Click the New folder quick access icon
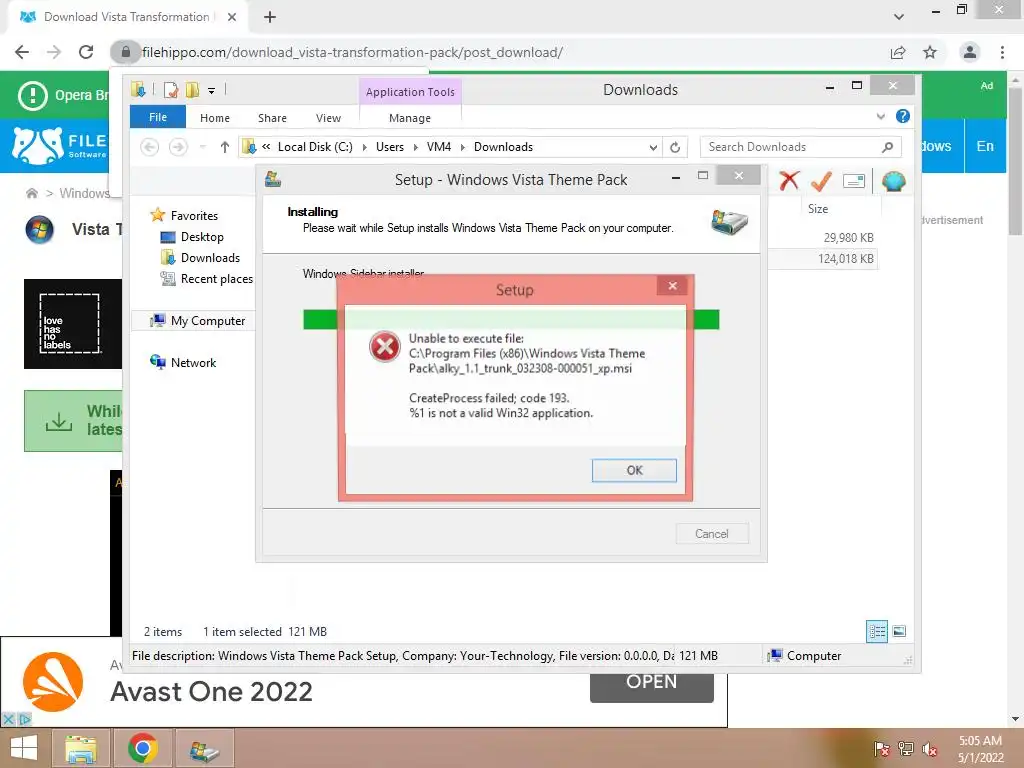The height and width of the screenshot is (768, 1024). [192, 89]
